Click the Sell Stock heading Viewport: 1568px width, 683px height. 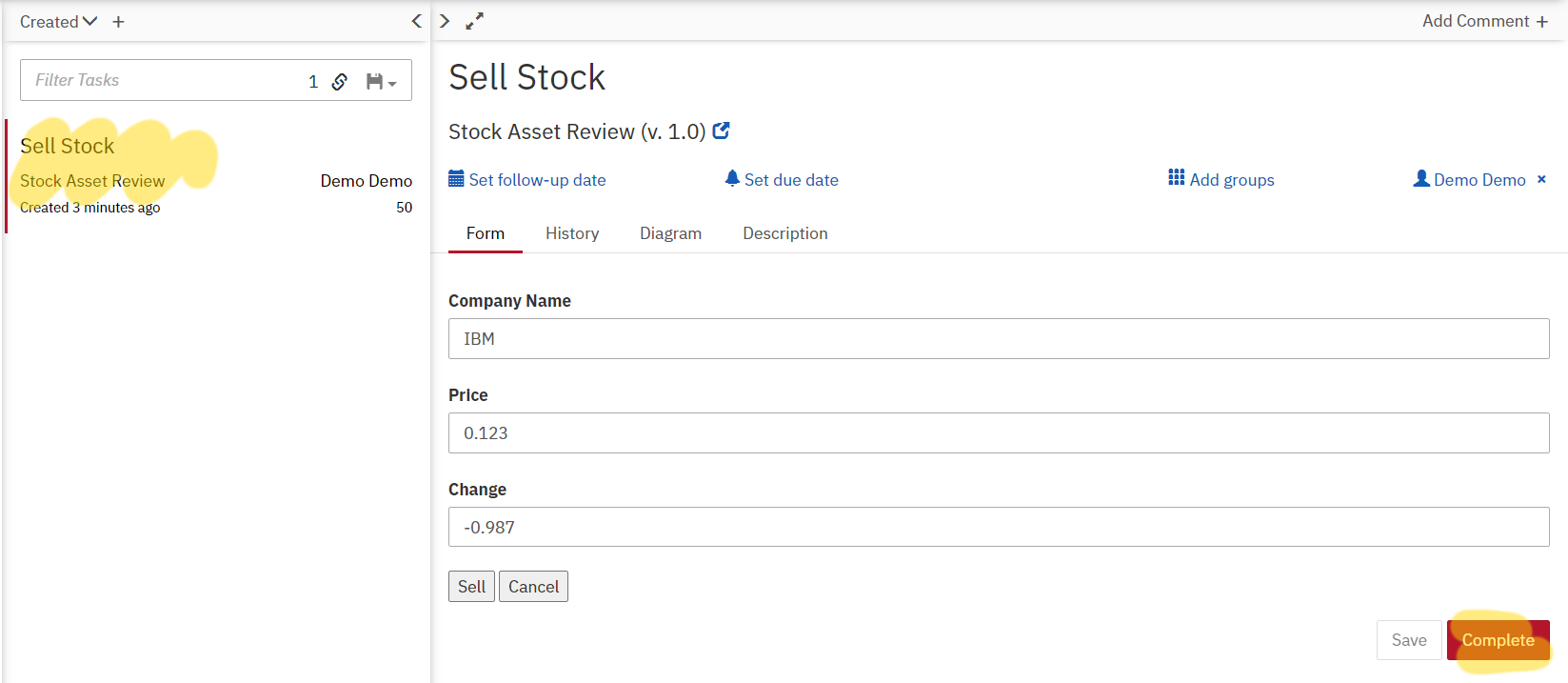(526, 77)
